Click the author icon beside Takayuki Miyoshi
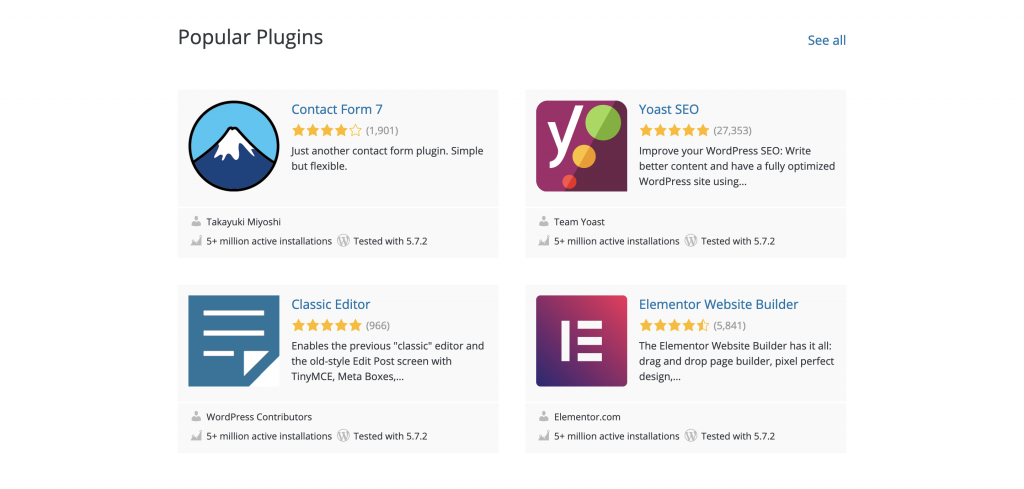Screen dimensions: 1024x489 click(x=196, y=222)
